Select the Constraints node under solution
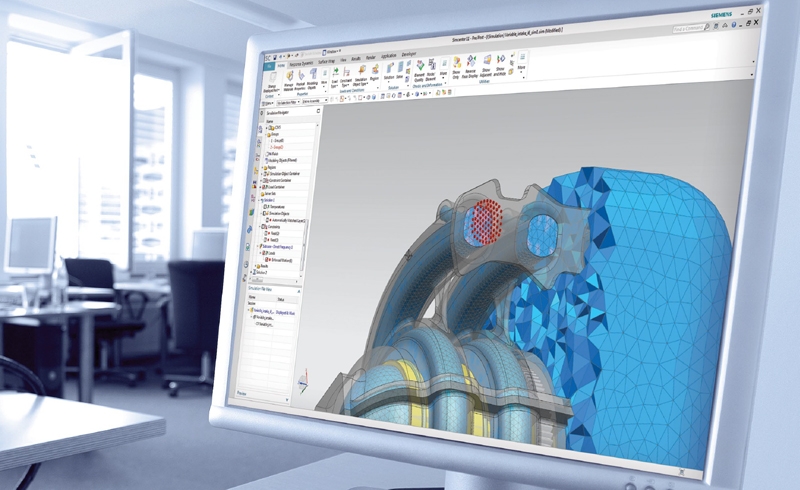The image size is (800, 490). (x=271, y=227)
